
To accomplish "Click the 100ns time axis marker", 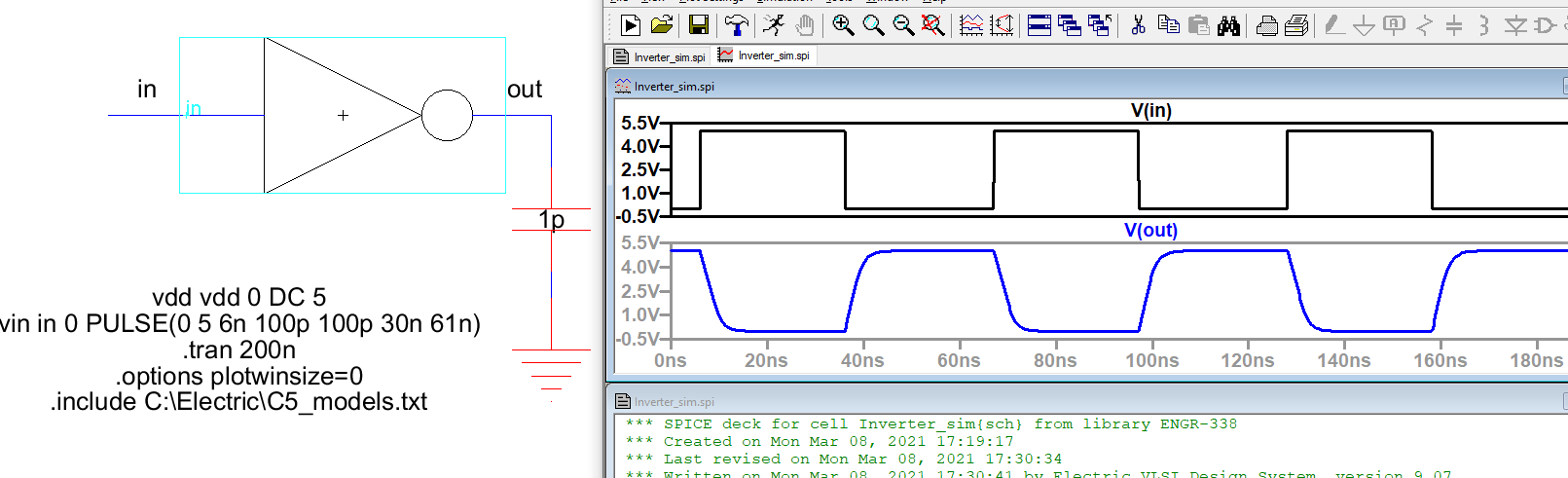I will [x=1151, y=361].
